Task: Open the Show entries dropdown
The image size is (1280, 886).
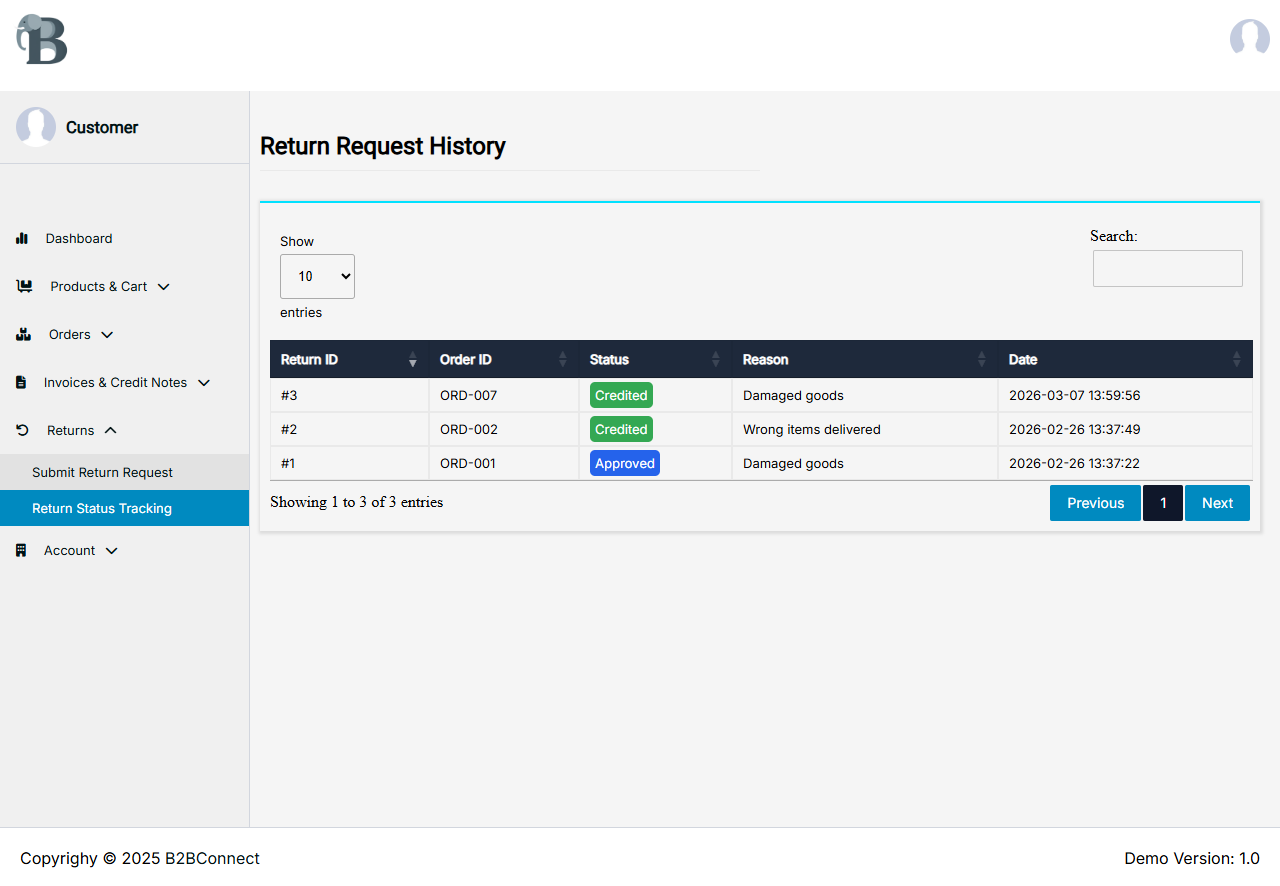Action: pos(317,276)
